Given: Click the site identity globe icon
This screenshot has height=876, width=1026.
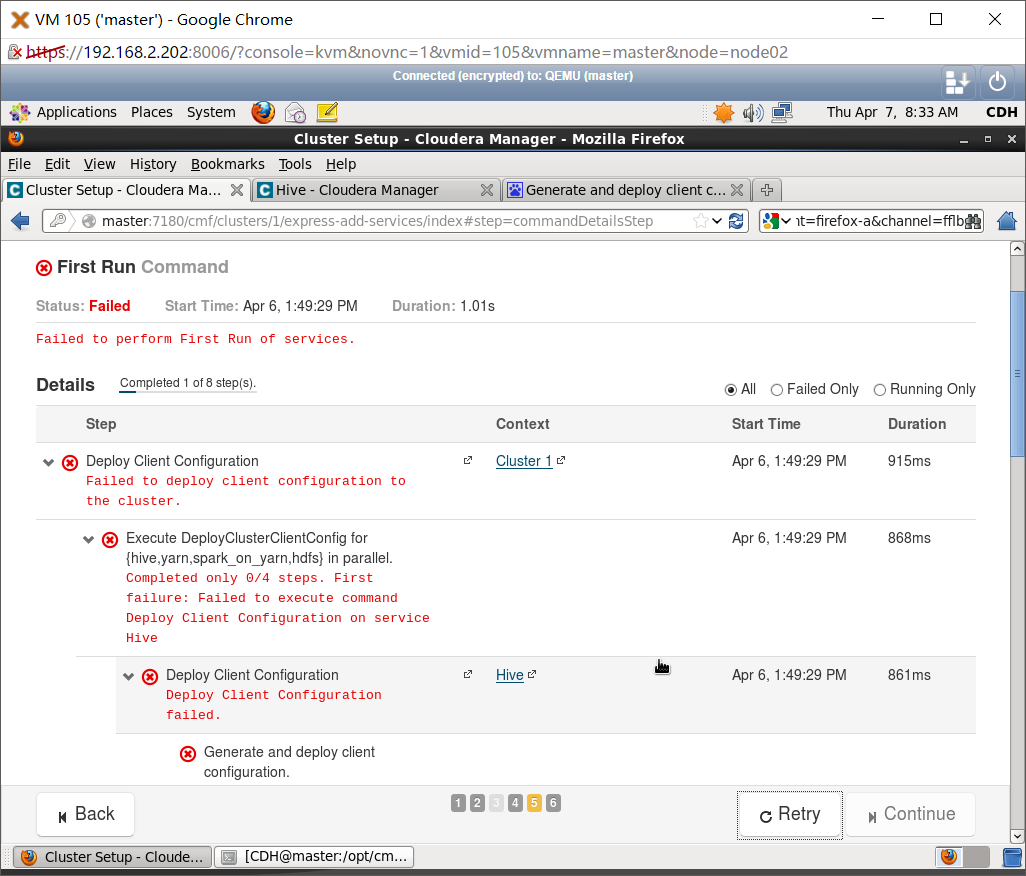Looking at the screenshot, I should (89, 221).
